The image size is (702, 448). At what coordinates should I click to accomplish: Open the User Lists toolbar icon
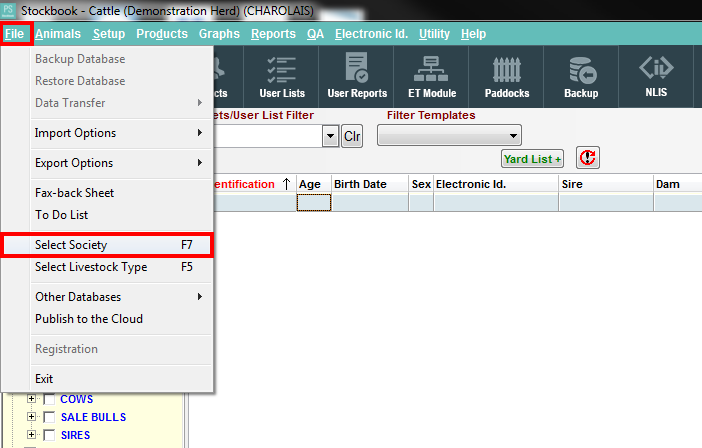[x=282, y=77]
